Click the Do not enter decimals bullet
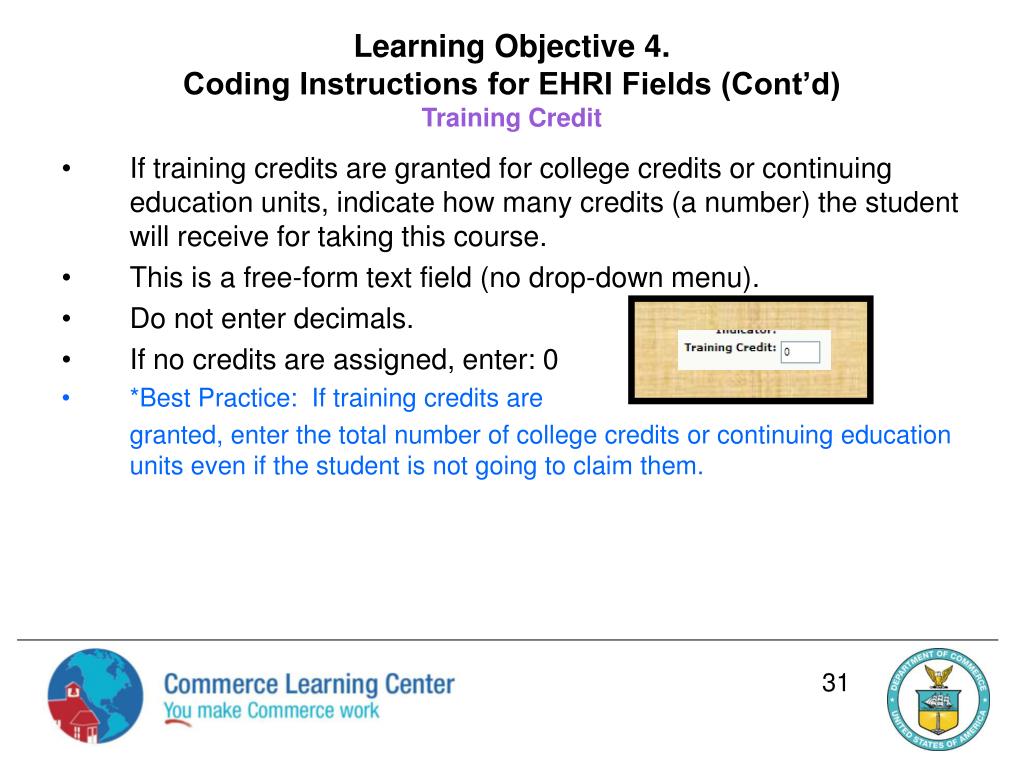This screenshot has width=1024, height=768. (272, 319)
